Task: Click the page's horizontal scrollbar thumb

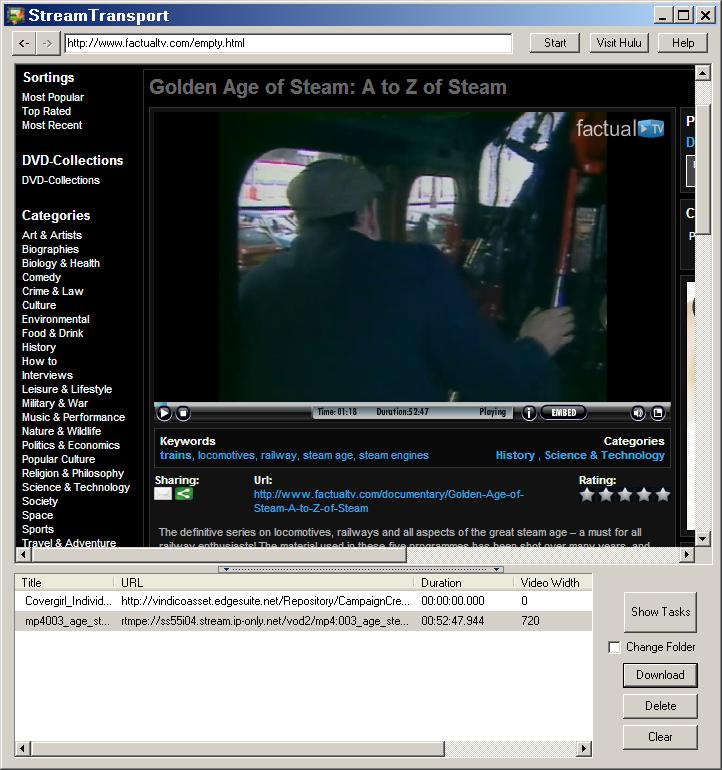Action: 219,555
